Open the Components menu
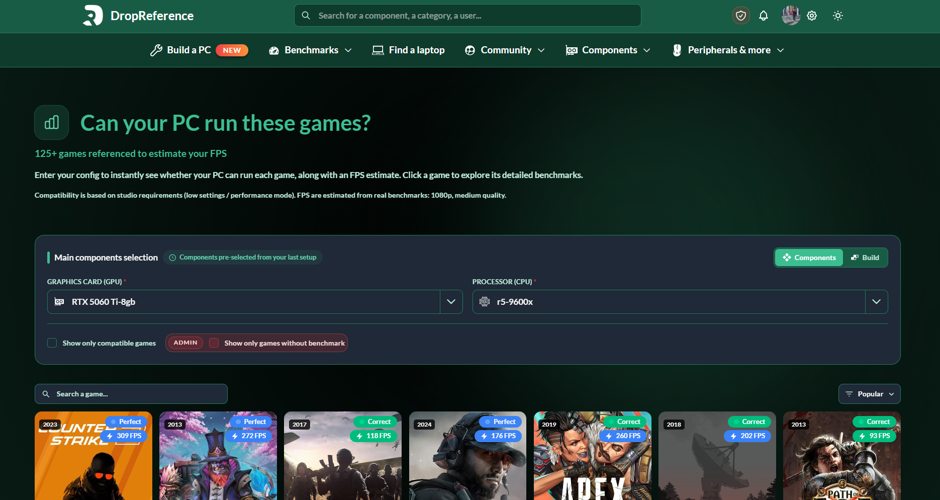Image resolution: width=940 pixels, height=500 pixels. click(x=608, y=50)
